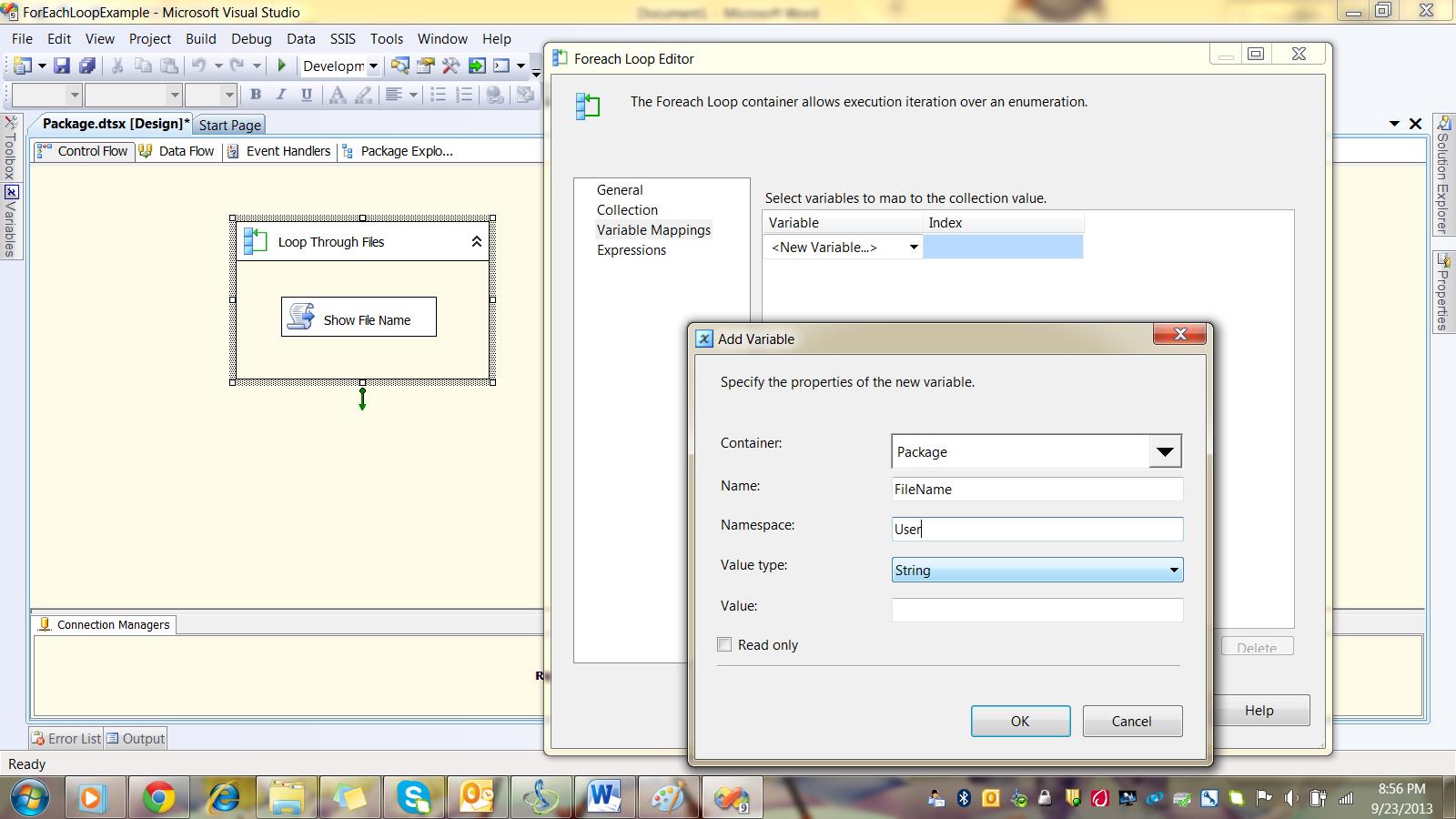1456x819 pixels.
Task: Click OK in the Add Variable dialog
Action: pos(1020,722)
